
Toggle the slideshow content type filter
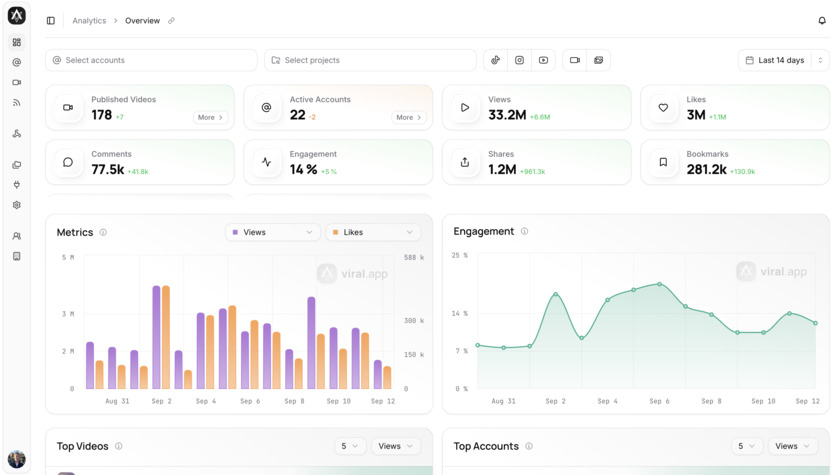click(598, 60)
